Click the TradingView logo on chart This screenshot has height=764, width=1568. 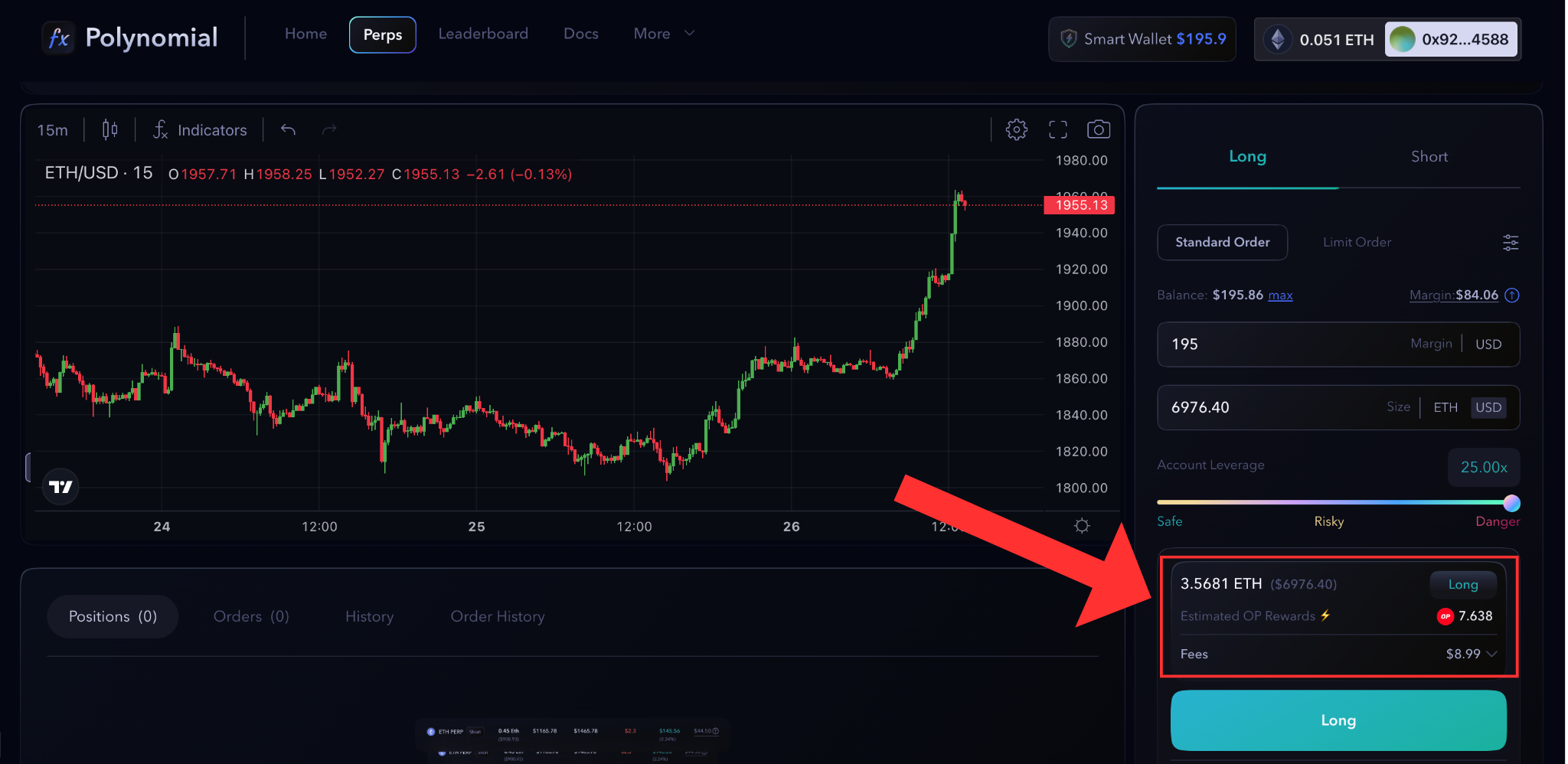(x=60, y=487)
